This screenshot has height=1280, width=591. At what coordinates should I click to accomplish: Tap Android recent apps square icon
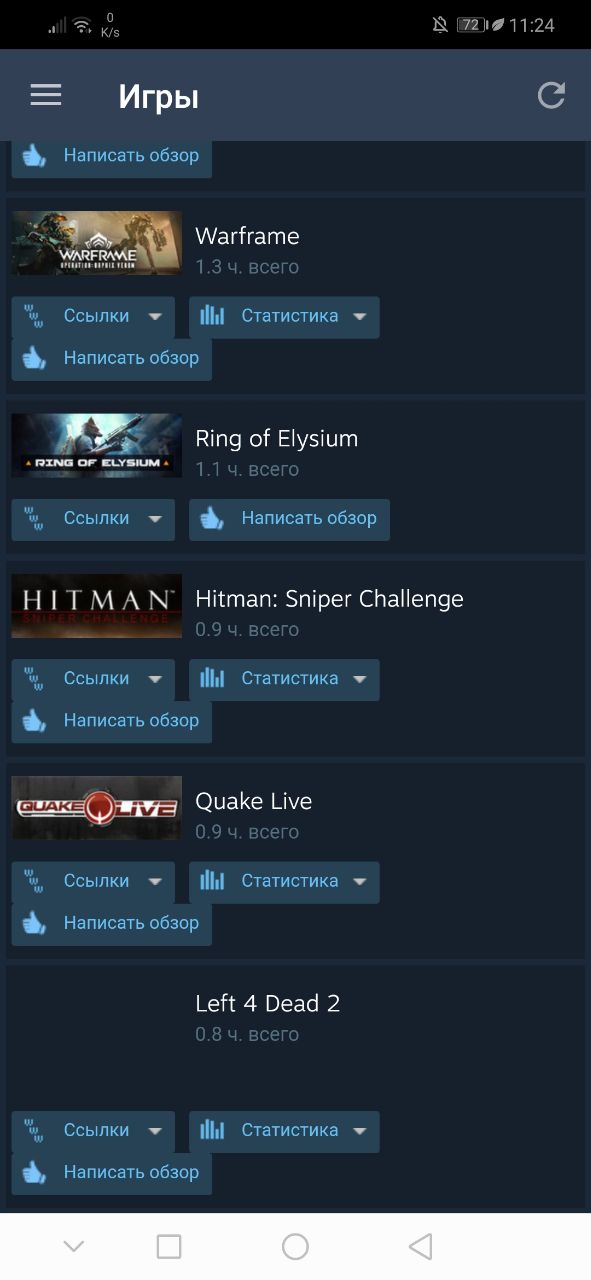pyautogui.click(x=169, y=1246)
